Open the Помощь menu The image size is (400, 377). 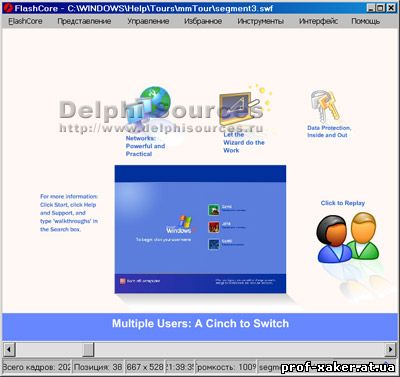tap(366, 21)
